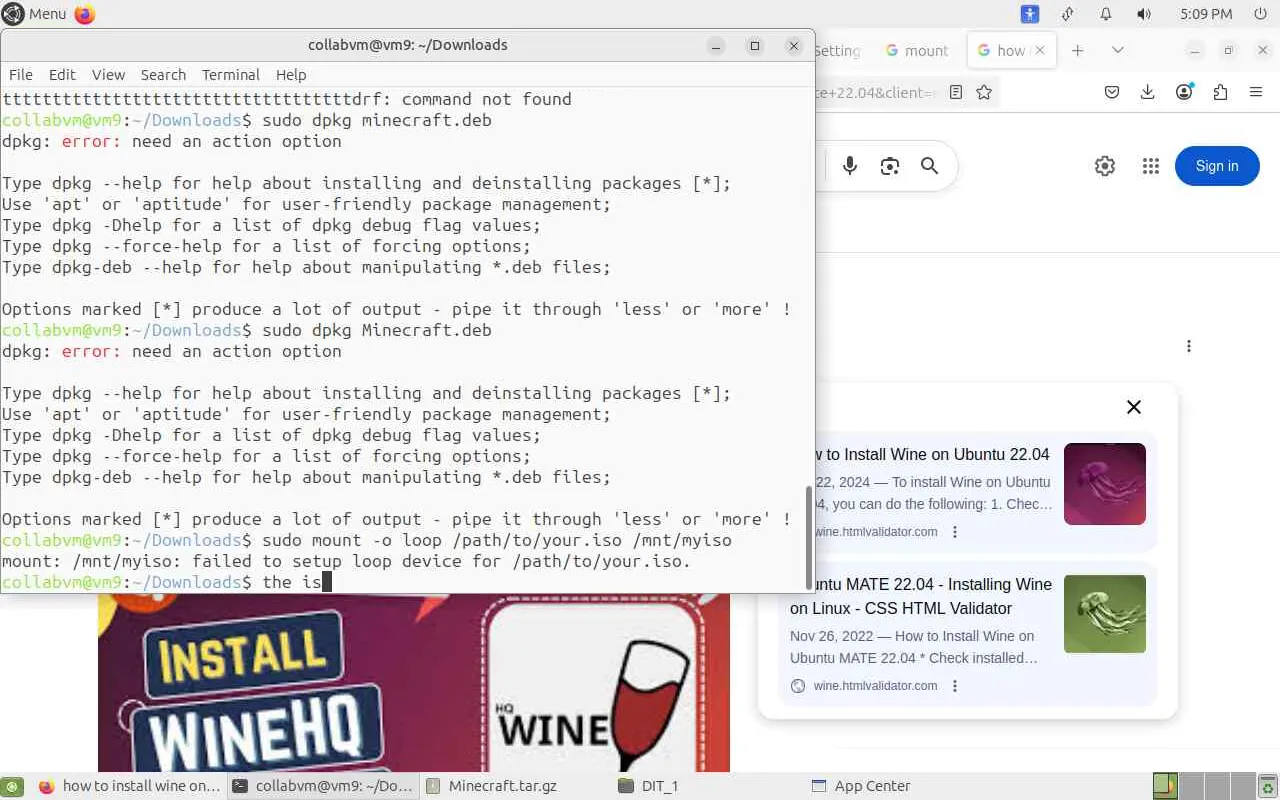Open options for the first wine.htmlvalidator.com result
Viewport: 1280px width, 800px height.
point(955,532)
